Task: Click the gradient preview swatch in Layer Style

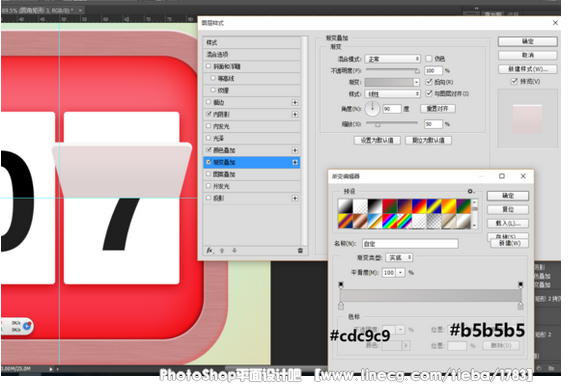Action: coord(389,82)
